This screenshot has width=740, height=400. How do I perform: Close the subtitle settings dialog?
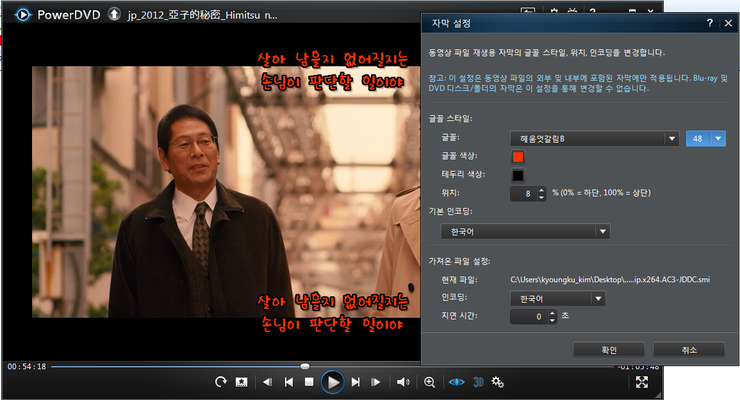[729, 23]
